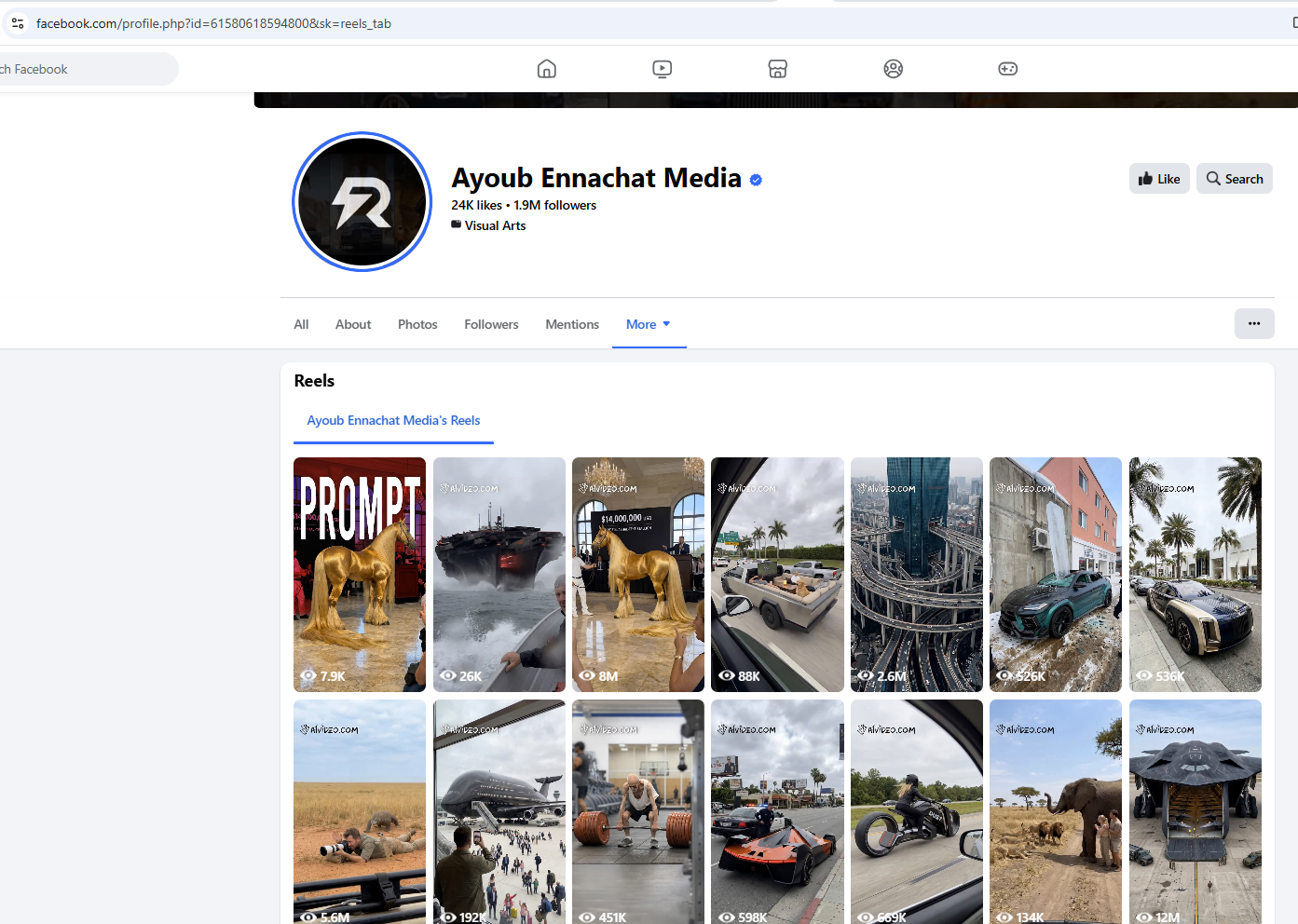Click the Search Facebook input field

pyautogui.click(x=89, y=69)
